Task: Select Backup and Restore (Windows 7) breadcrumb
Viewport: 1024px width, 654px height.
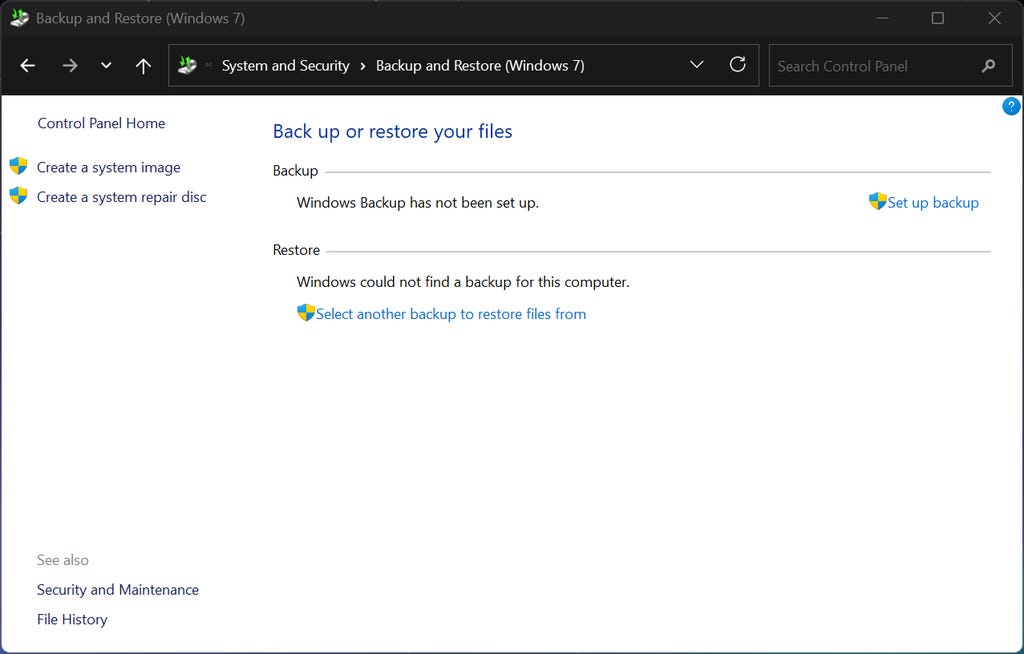Action: pos(480,66)
